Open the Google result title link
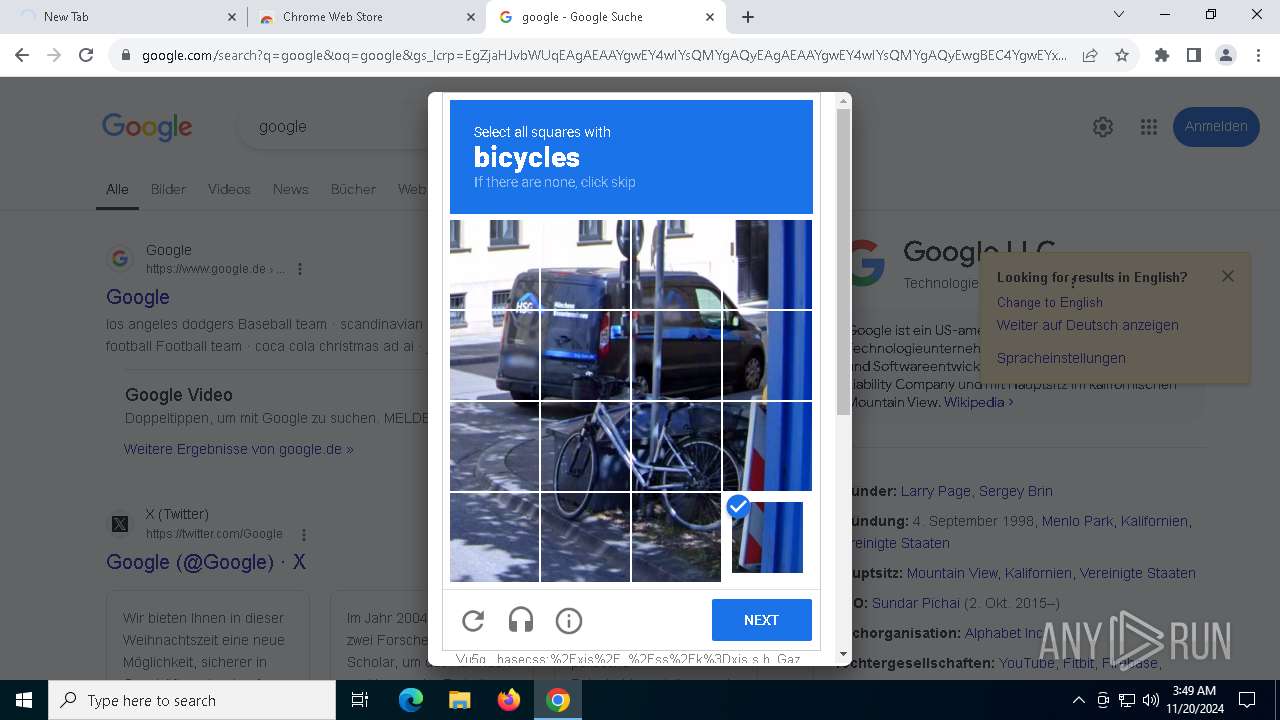Viewport: 1280px width, 720px height. pyautogui.click(x=138, y=297)
